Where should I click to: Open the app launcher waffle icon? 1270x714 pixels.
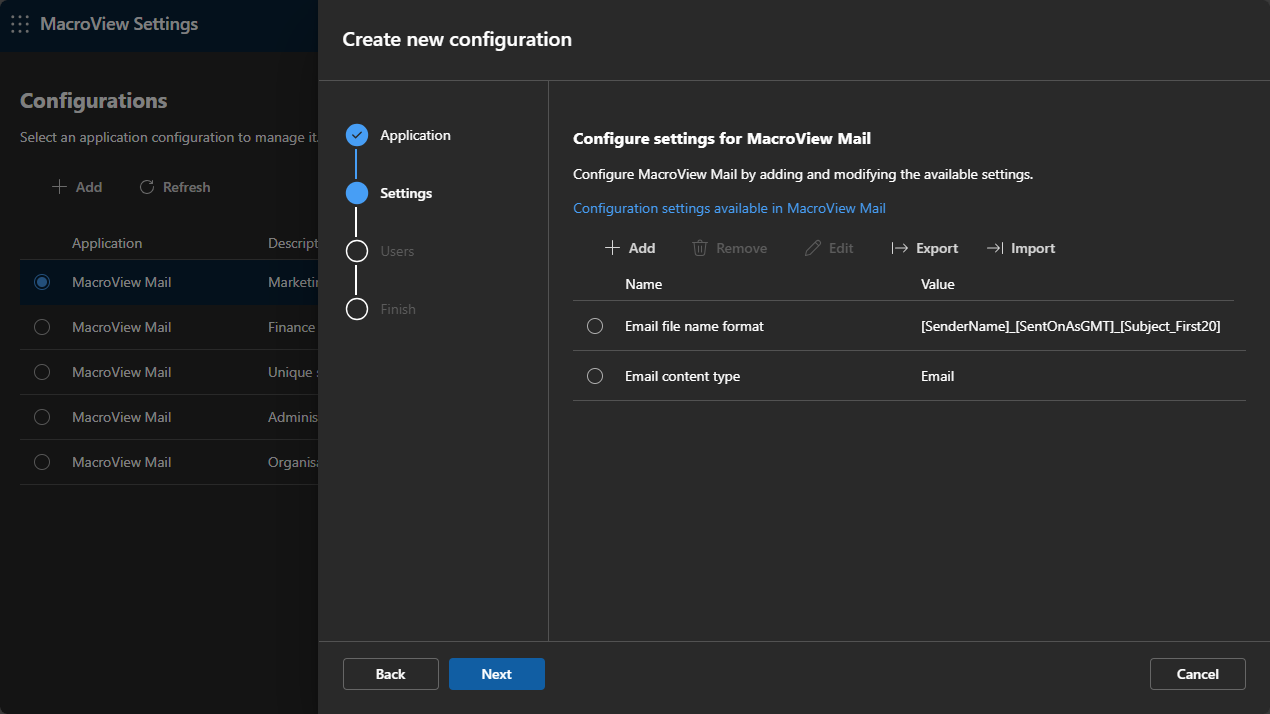pos(20,24)
